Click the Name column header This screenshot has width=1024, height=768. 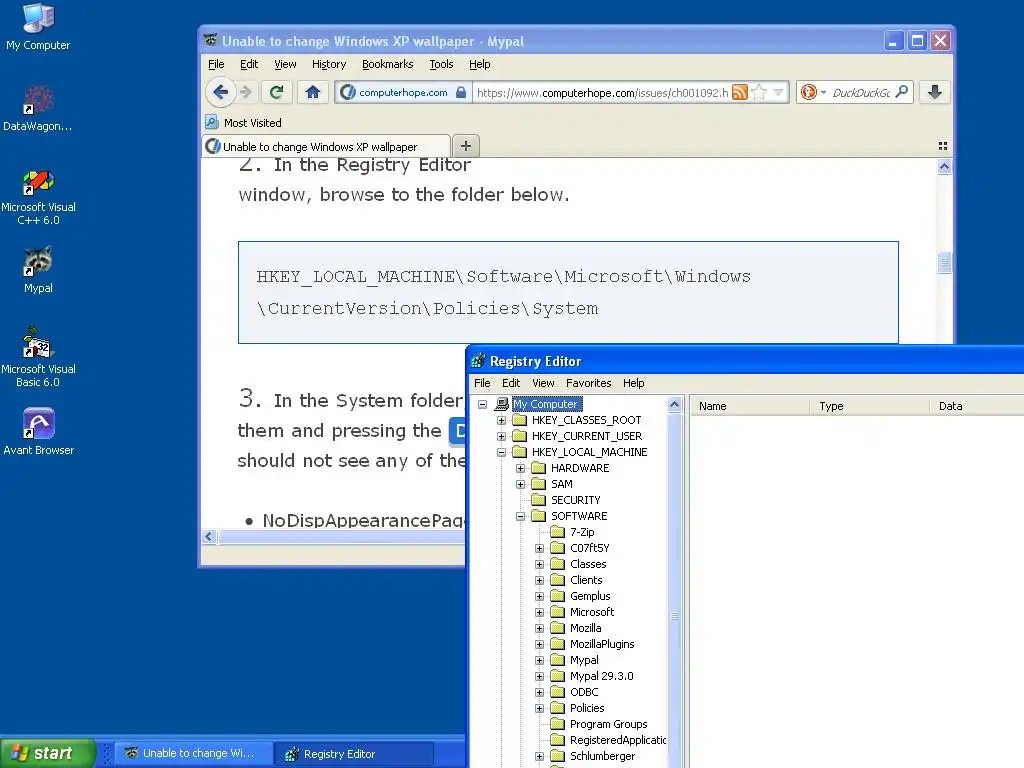[x=750, y=406]
